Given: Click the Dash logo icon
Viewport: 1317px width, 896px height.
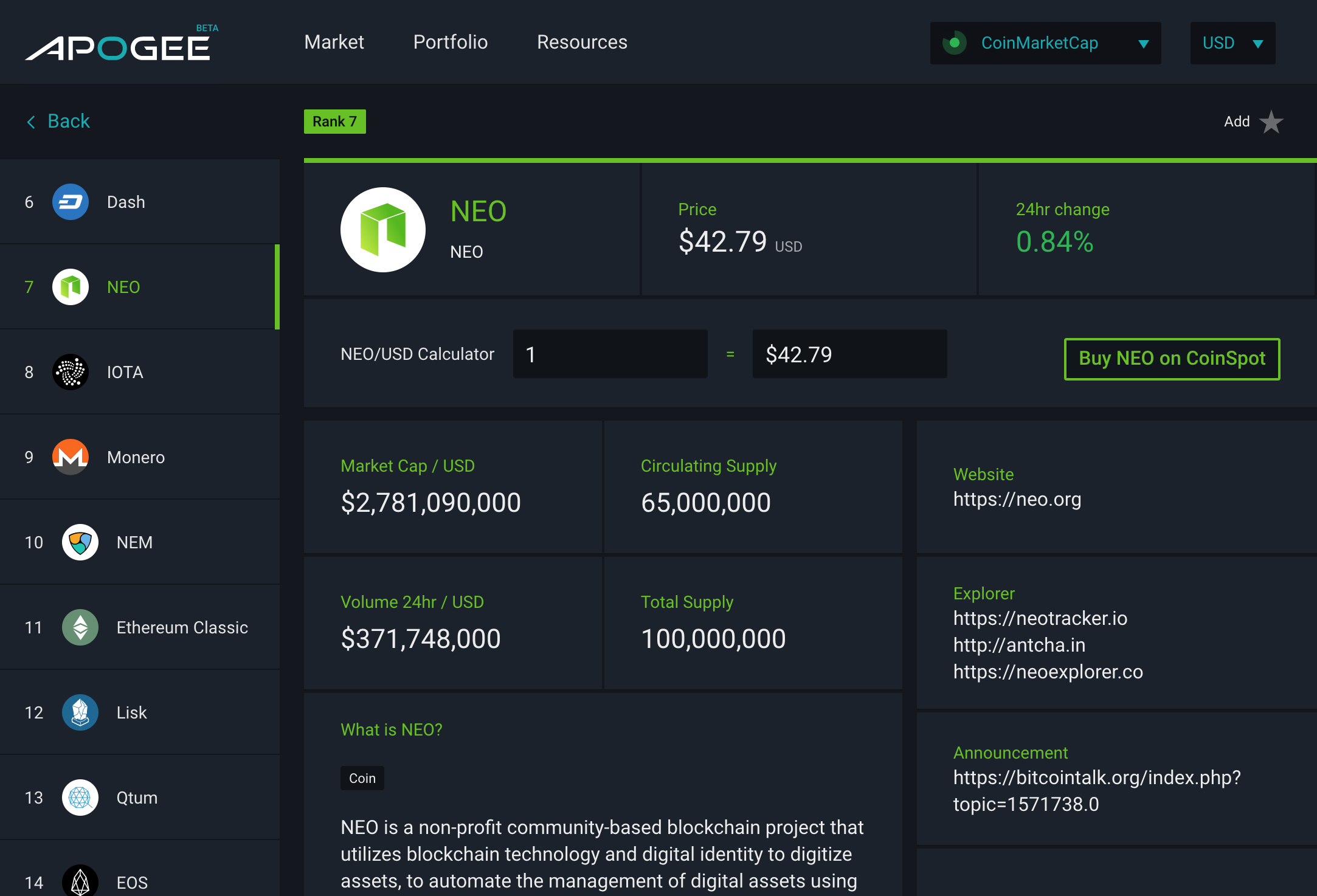Looking at the screenshot, I should tap(71, 202).
